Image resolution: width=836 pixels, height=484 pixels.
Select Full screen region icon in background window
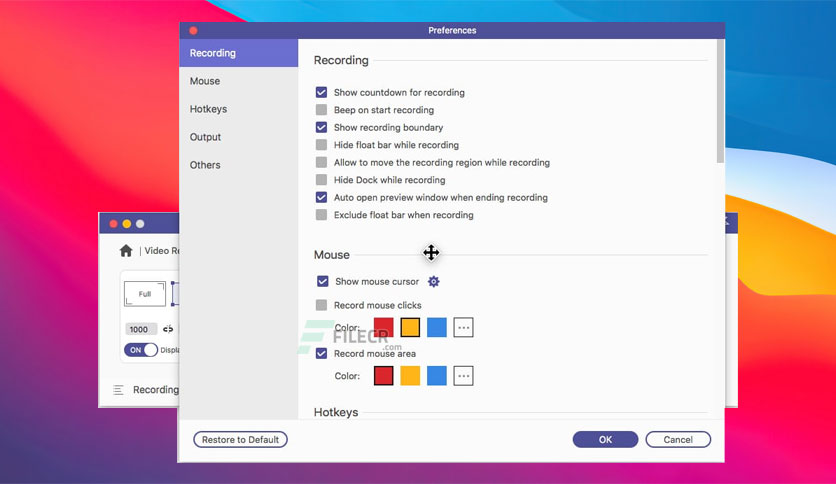click(145, 294)
